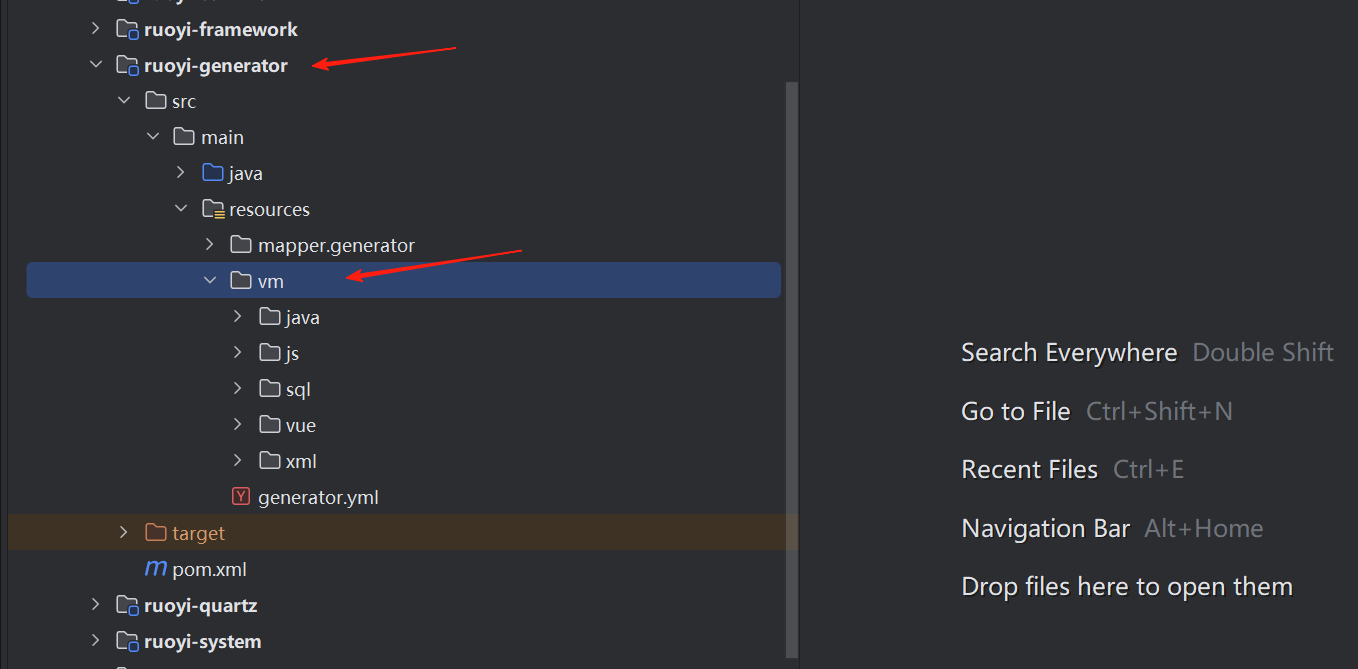
Task: Click the generator.yml YAML file icon
Action: (x=241, y=497)
